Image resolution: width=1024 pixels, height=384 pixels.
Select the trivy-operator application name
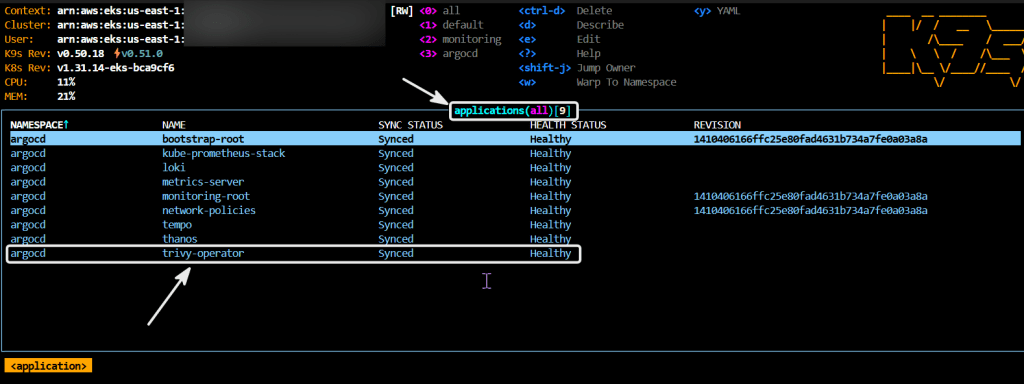(x=203, y=253)
